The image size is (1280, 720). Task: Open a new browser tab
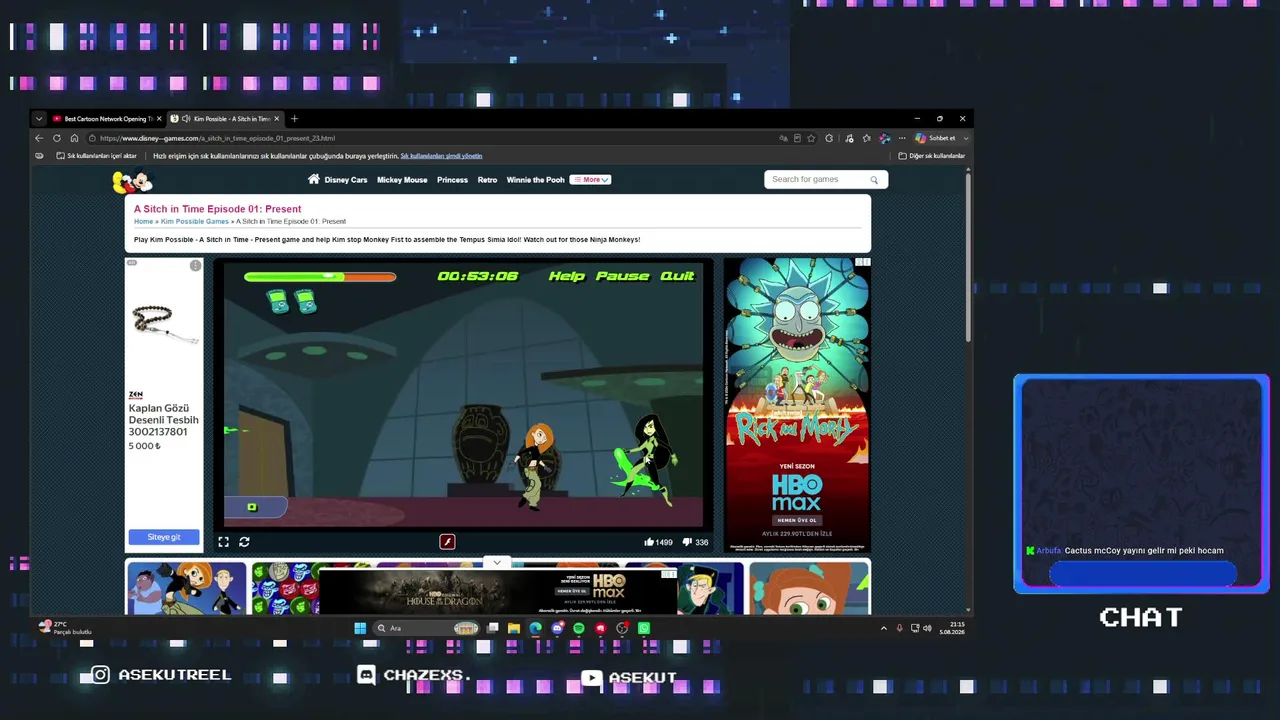pos(294,119)
